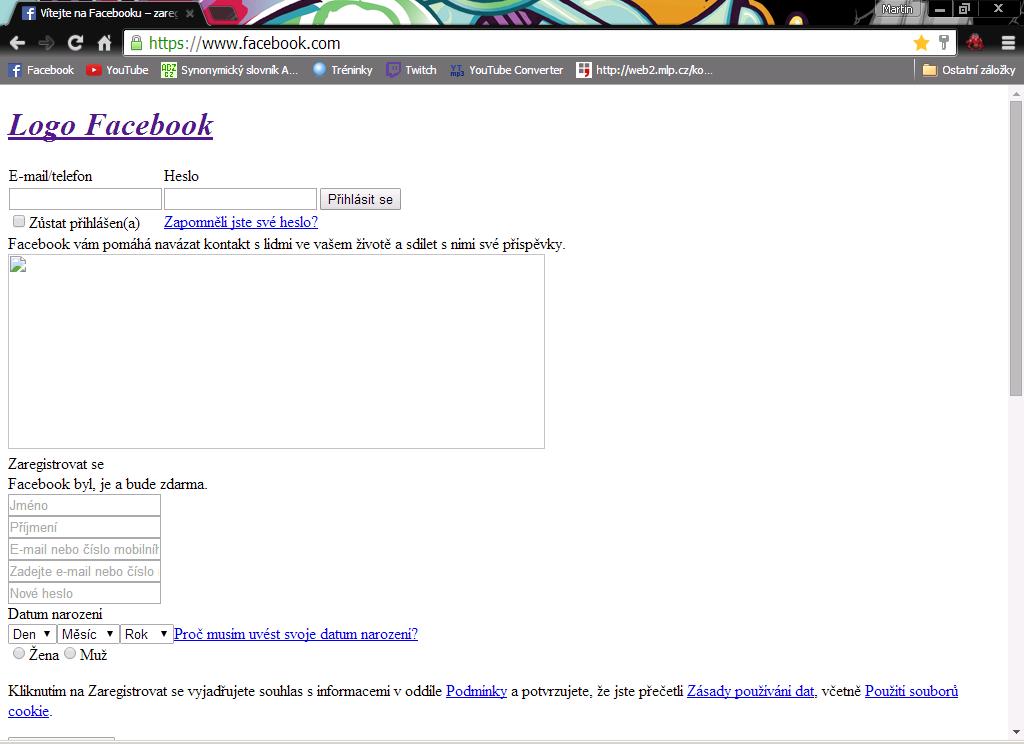The width and height of the screenshot is (1025, 744).
Task: Click the Zadejte e-mail nebo číslo field
Action: pyautogui.click(x=84, y=571)
